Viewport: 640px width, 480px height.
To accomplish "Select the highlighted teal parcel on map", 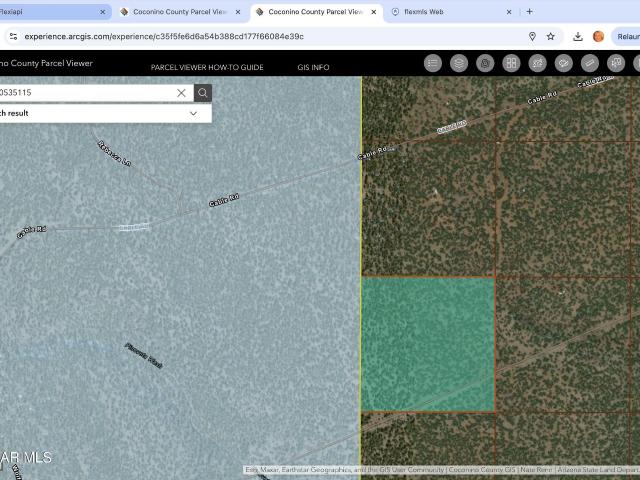I will 427,343.
